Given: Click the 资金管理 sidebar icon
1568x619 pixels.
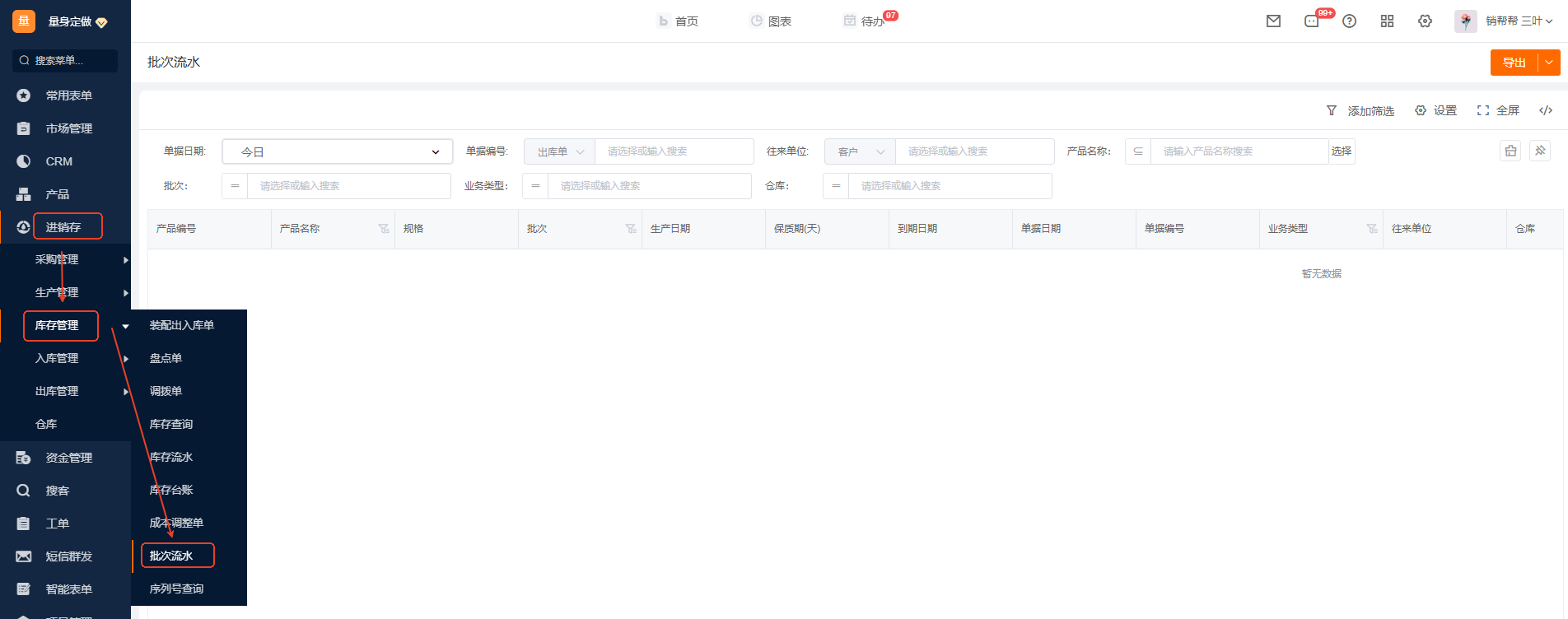Looking at the screenshot, I should (x=24, y=458).
